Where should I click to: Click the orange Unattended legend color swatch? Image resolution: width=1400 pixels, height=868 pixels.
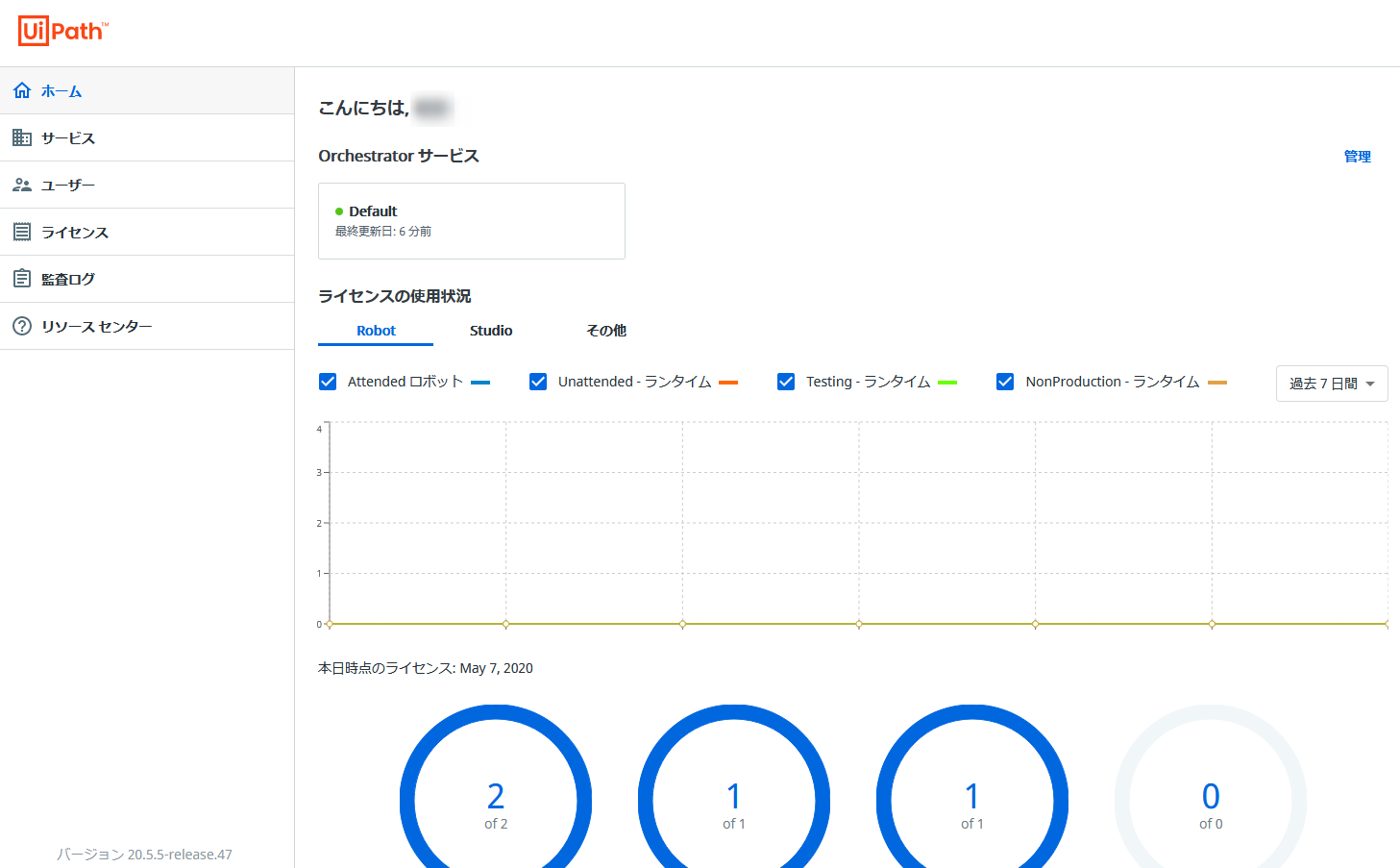[x=728, y=383]
